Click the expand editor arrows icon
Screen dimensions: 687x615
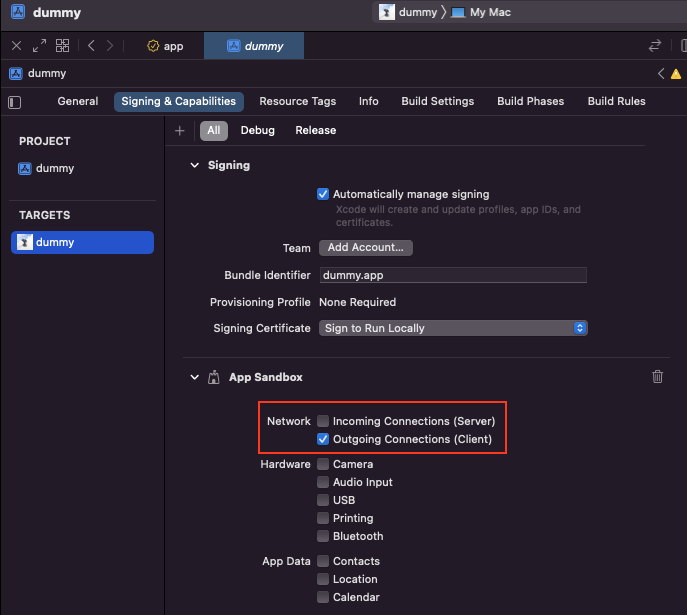39,46
